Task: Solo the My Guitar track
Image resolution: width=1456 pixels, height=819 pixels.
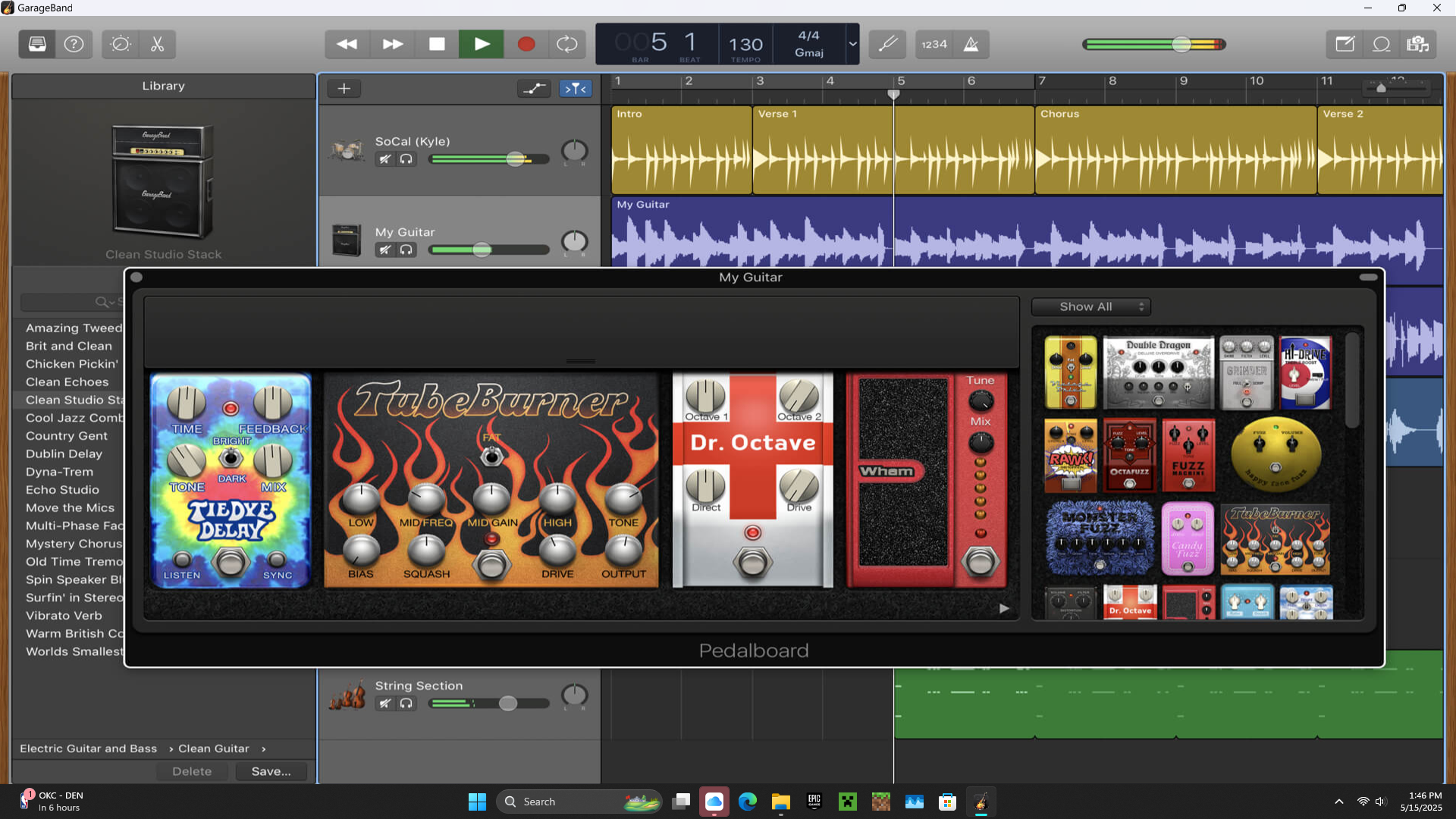Action: point(406,249)
